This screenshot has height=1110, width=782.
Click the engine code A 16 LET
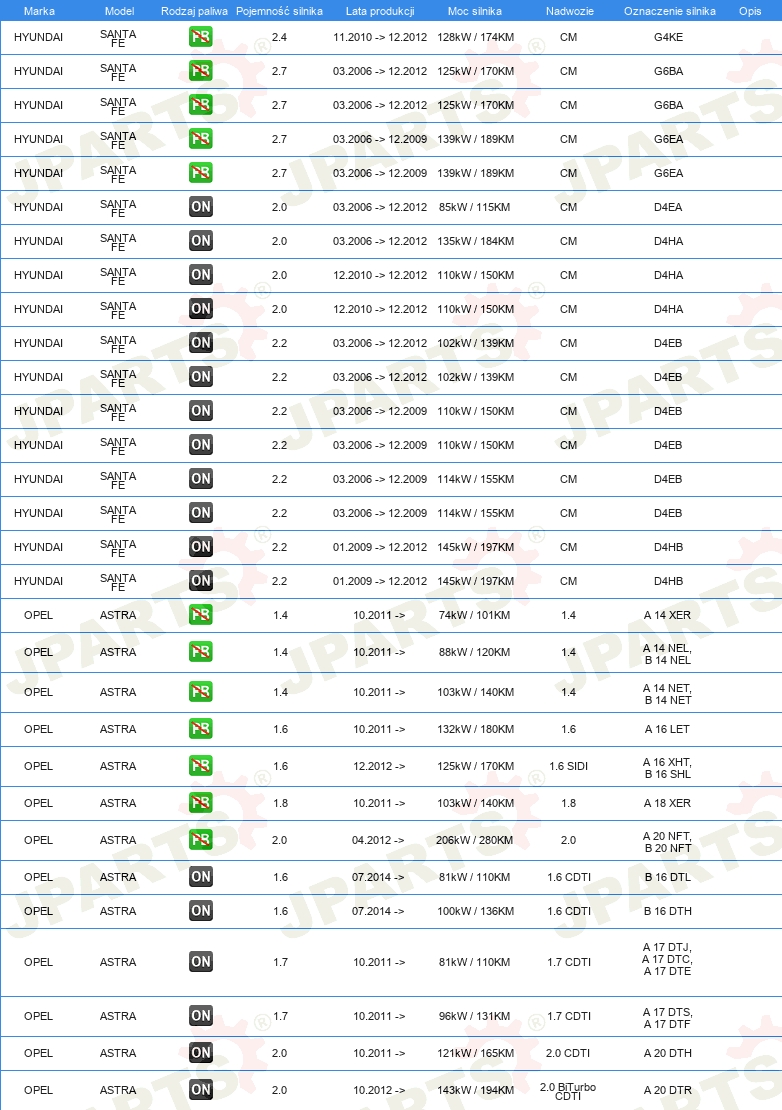[x=667, y=729]
